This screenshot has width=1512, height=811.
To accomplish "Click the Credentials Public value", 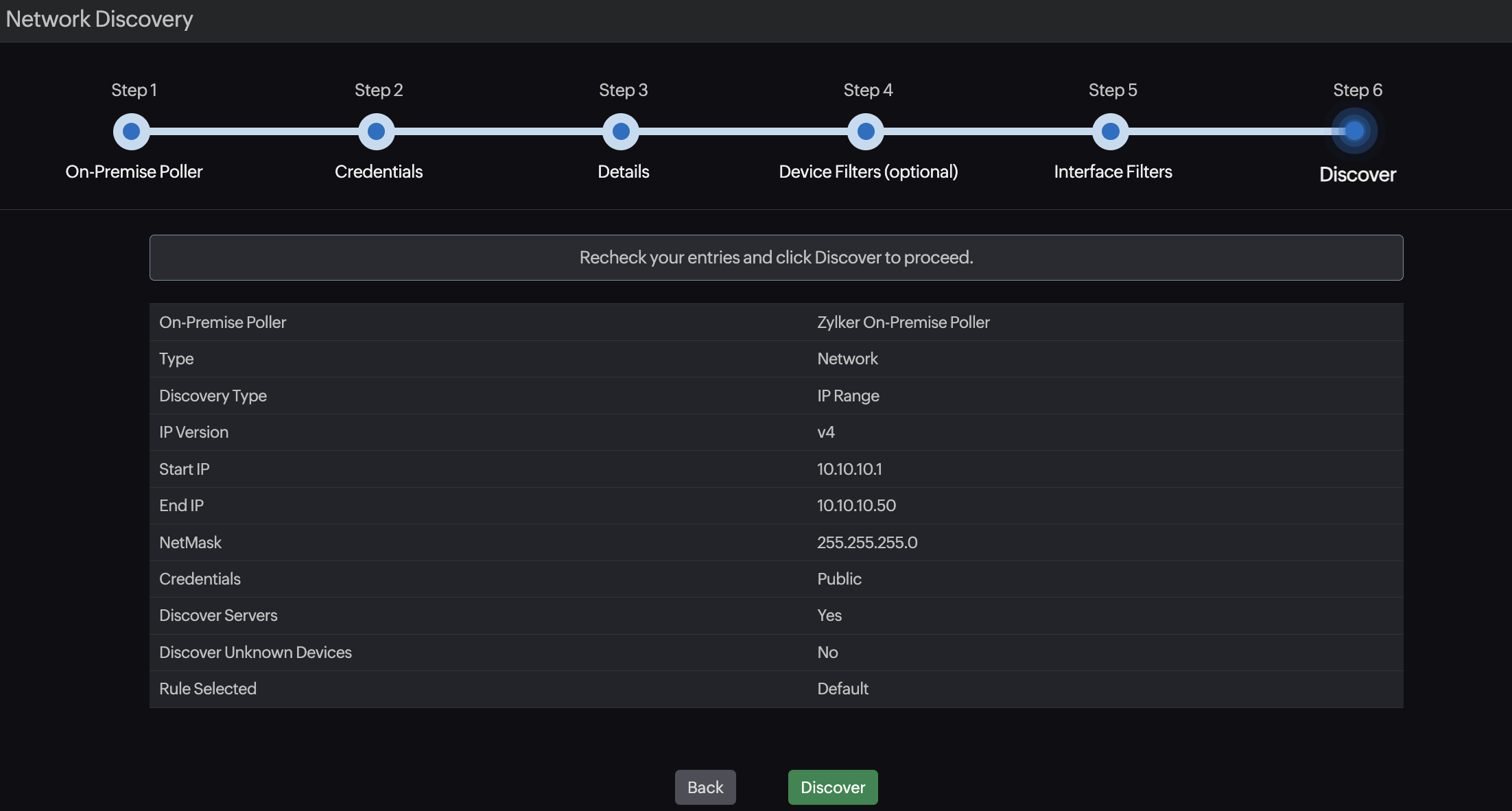I will [x=839, y=578].
